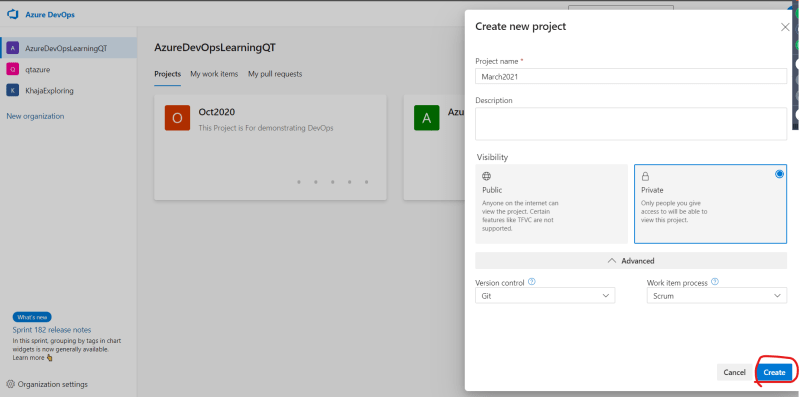Switch to the My pull requests tab
The height and width of the screenshot is (397, 799).
pyautogui.click(x=275, y=74)
